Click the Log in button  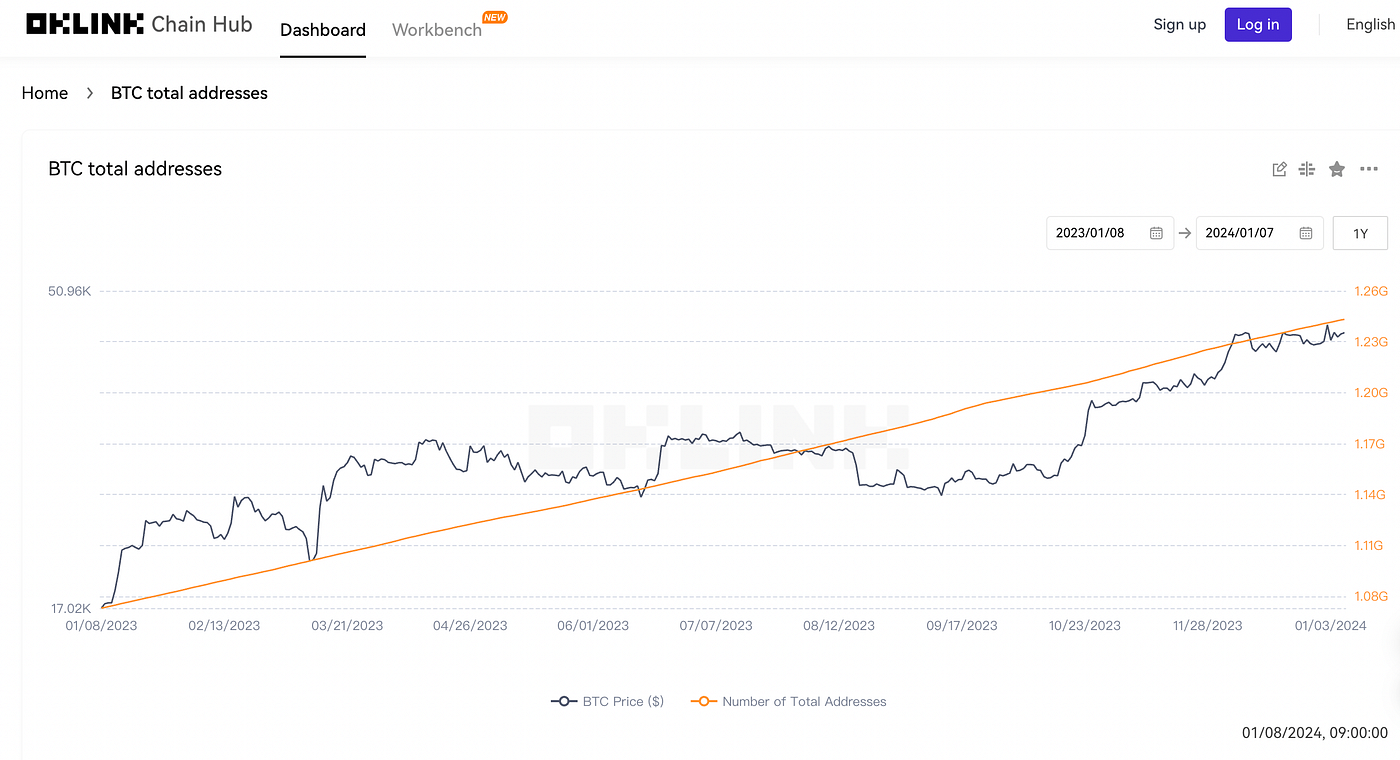coord(1257,24)
